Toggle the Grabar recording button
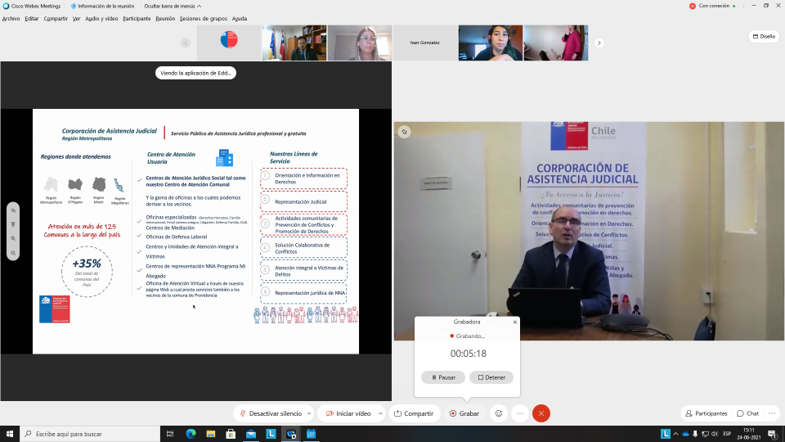The width and height of the screenshot is (785, 442). [x=465, y=413]
